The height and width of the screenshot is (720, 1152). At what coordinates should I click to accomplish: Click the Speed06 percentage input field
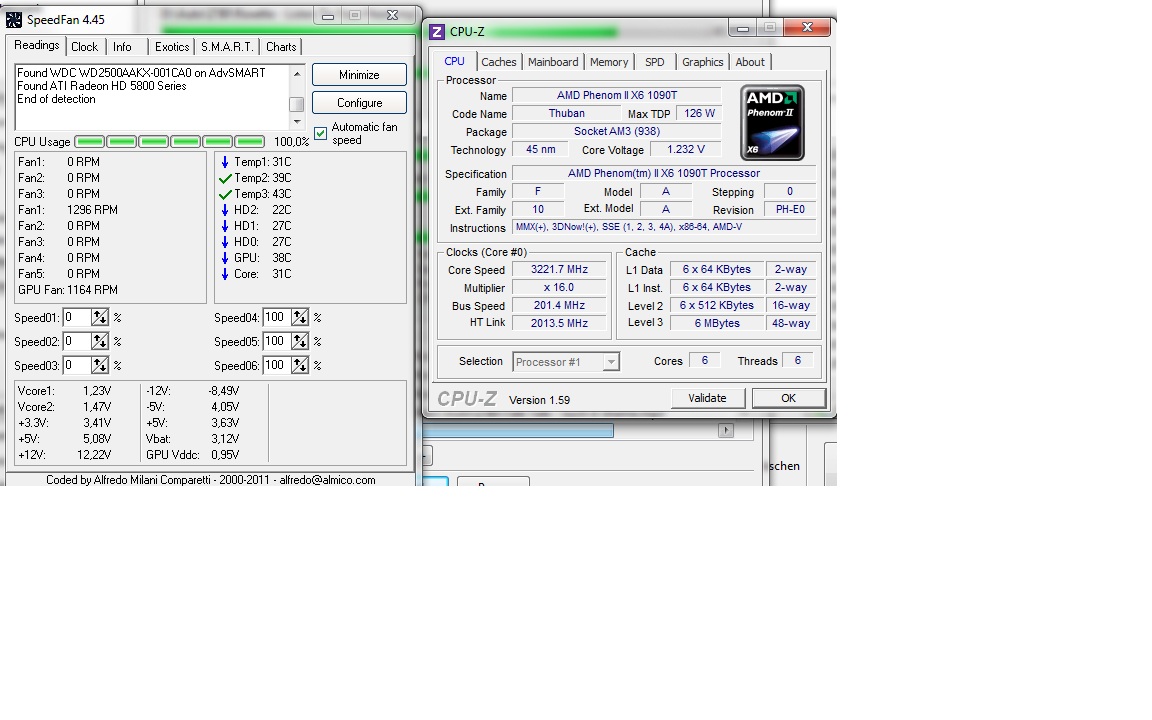[x=276, y=365]
